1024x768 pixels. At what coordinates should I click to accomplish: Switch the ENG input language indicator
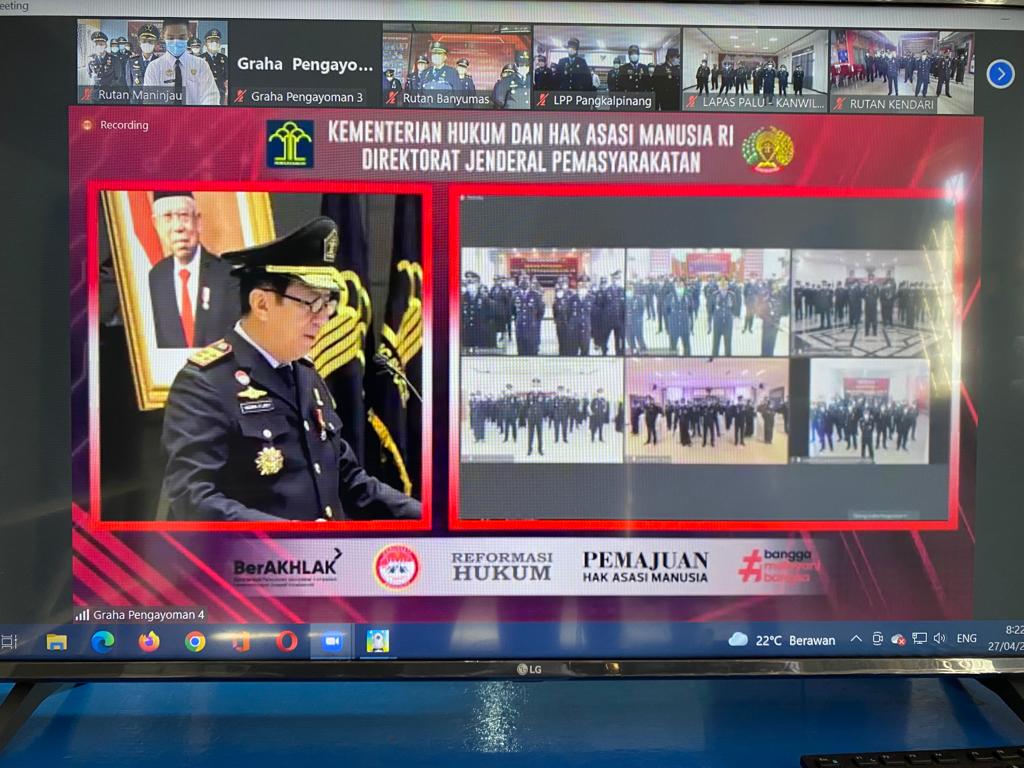pyautogui.click(x=967, y=638)
